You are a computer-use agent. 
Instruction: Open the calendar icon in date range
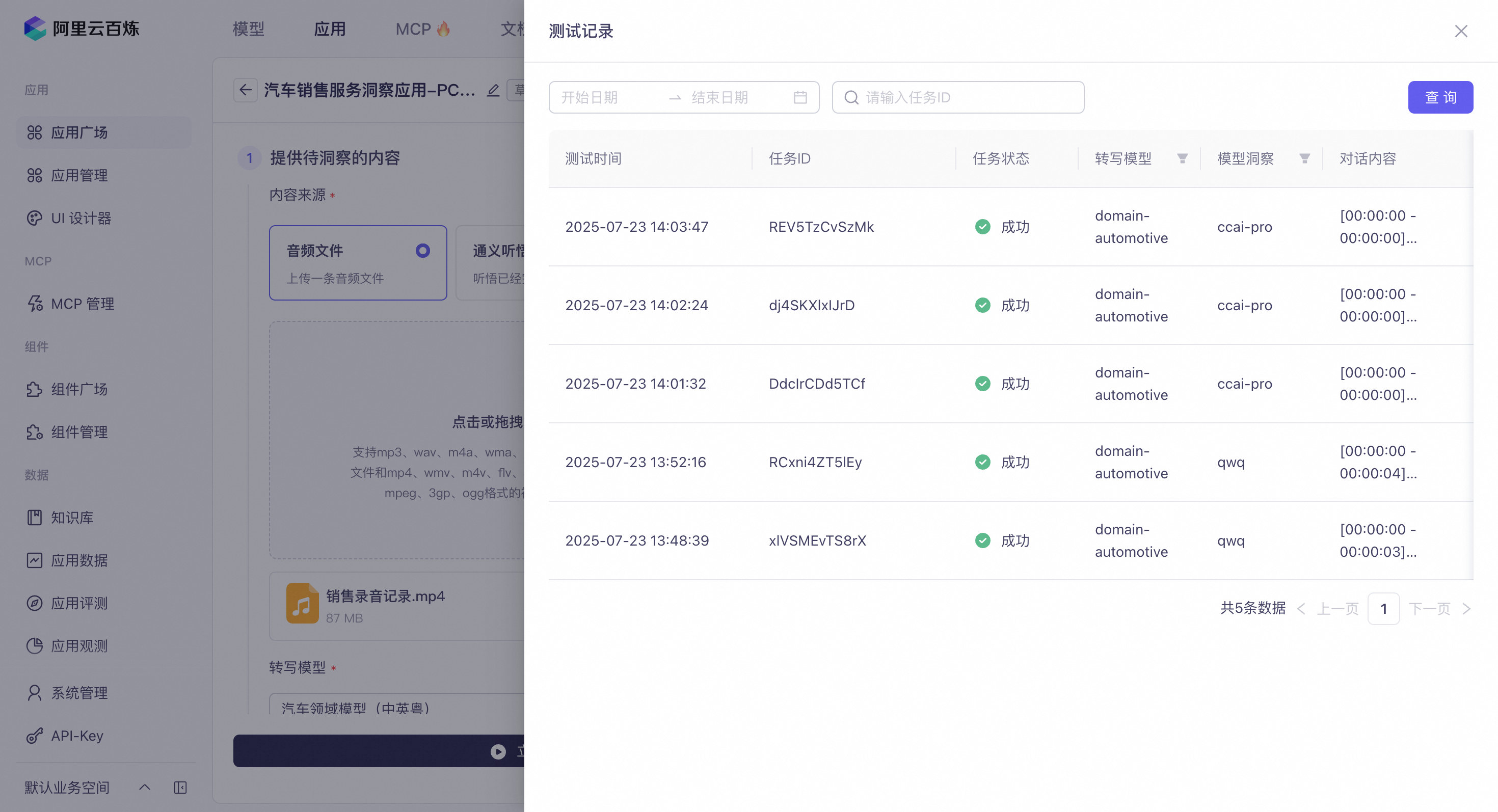pyautogui.click(x=800, y=97)
